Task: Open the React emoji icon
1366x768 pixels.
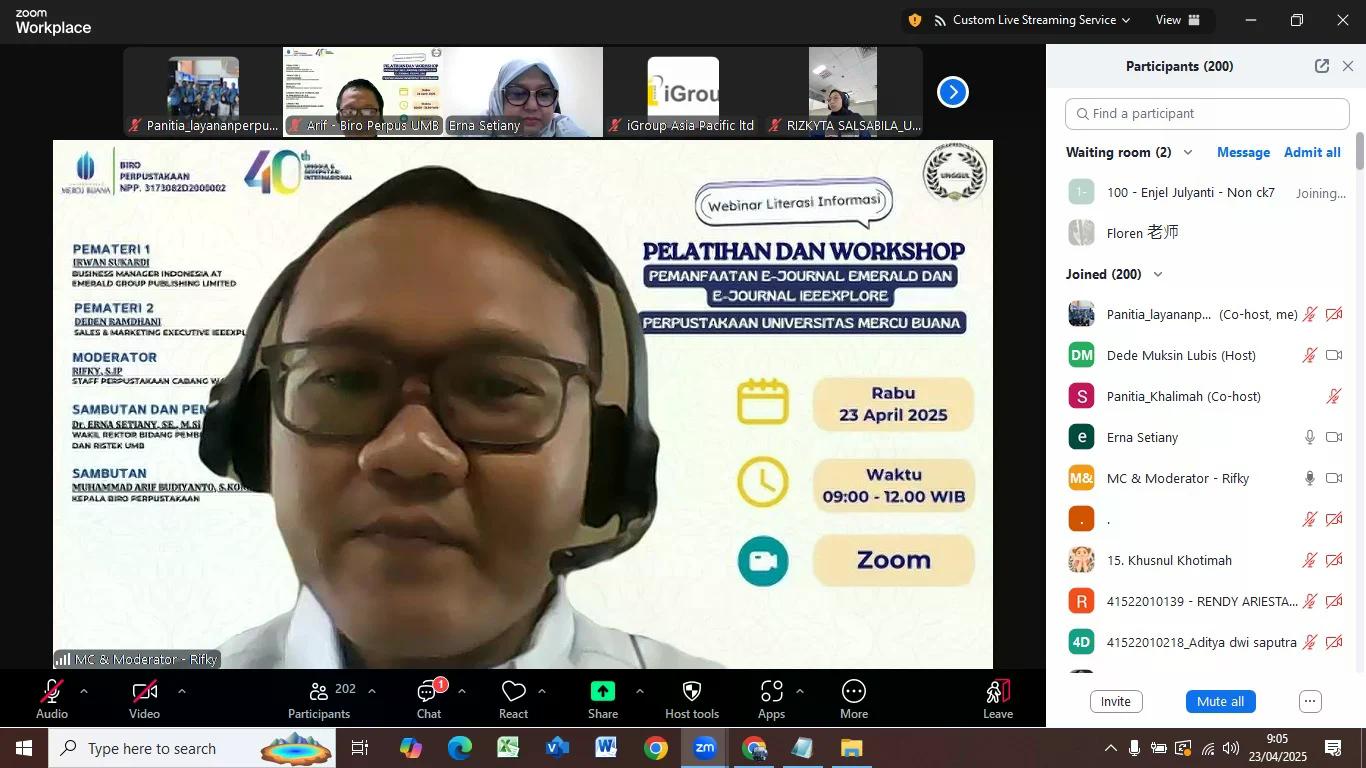Action: (513, 693)
